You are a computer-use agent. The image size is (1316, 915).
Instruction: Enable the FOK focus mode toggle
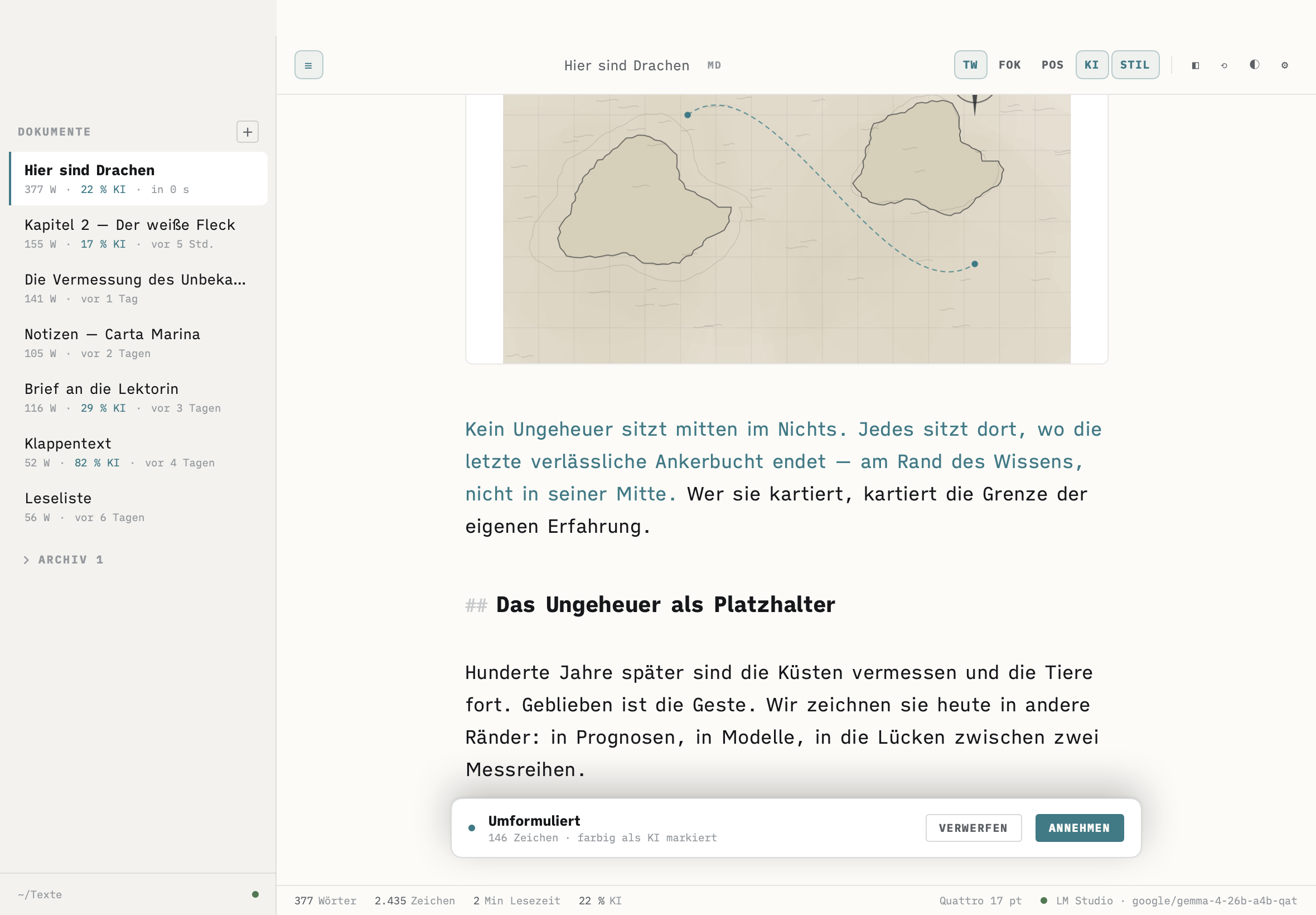[1009, 65]
